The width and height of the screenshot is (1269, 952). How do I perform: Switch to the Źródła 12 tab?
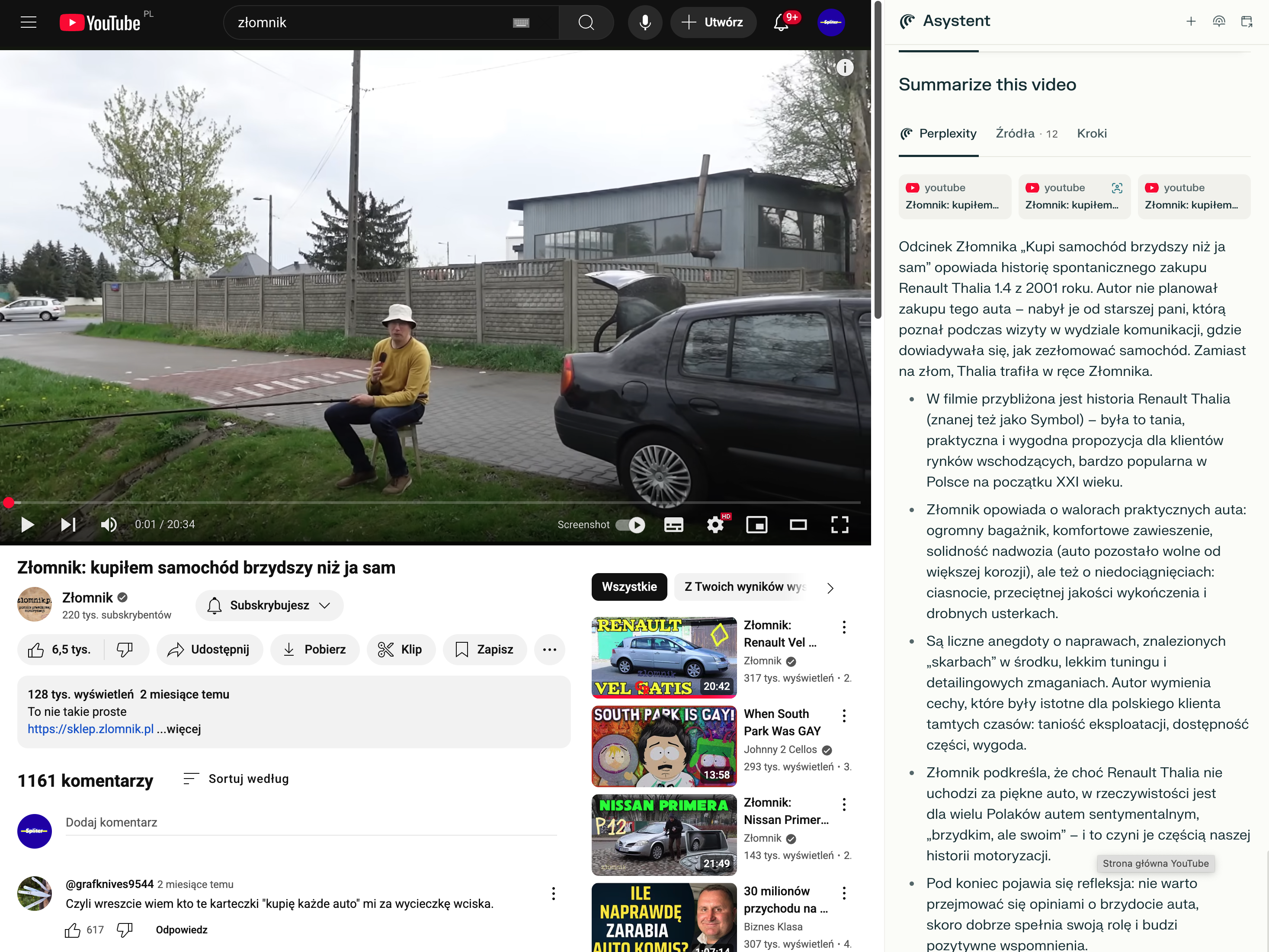pyautogui.click(x=1026, y=134)
